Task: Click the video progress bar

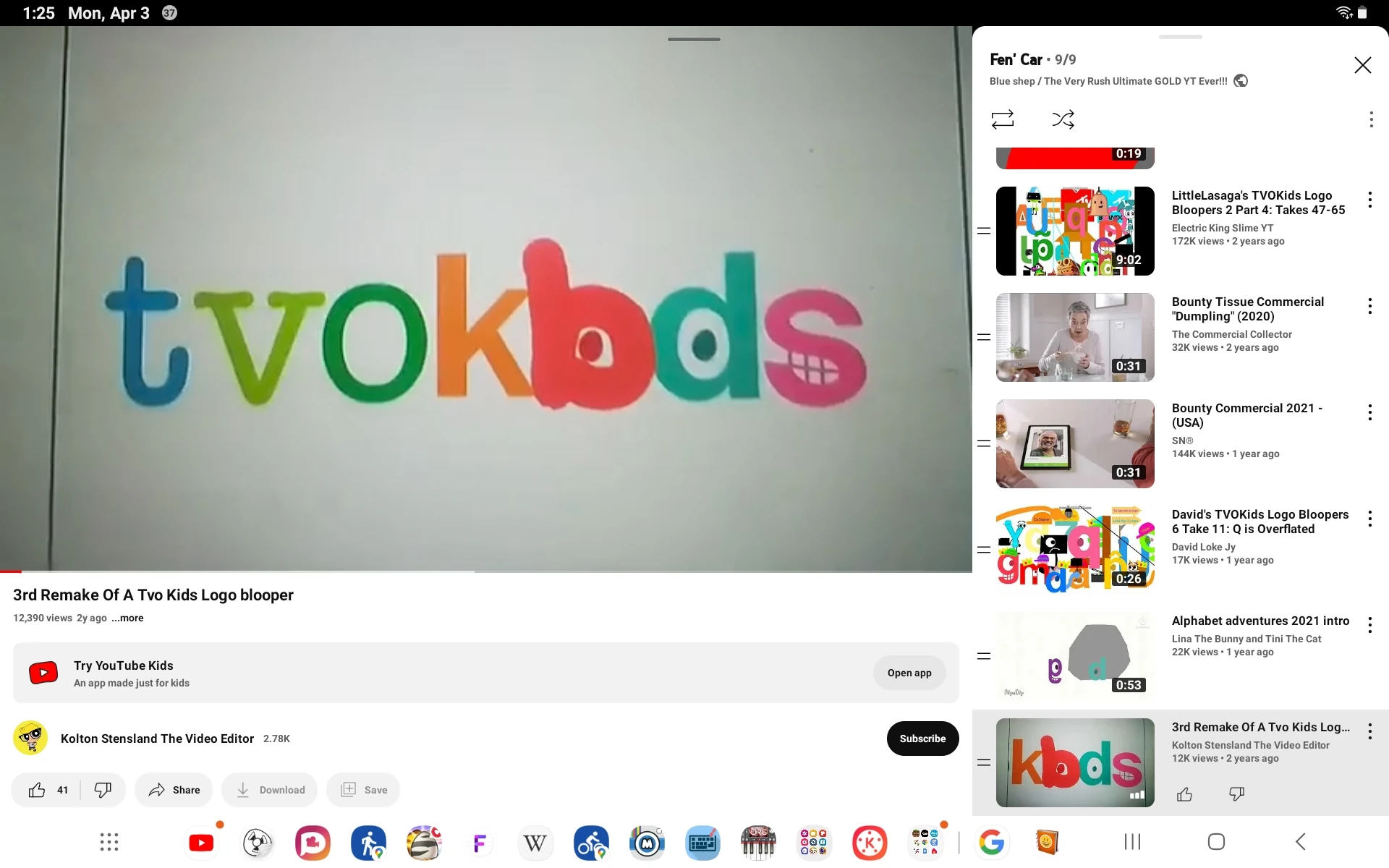Action: click(x=486, y=571)
